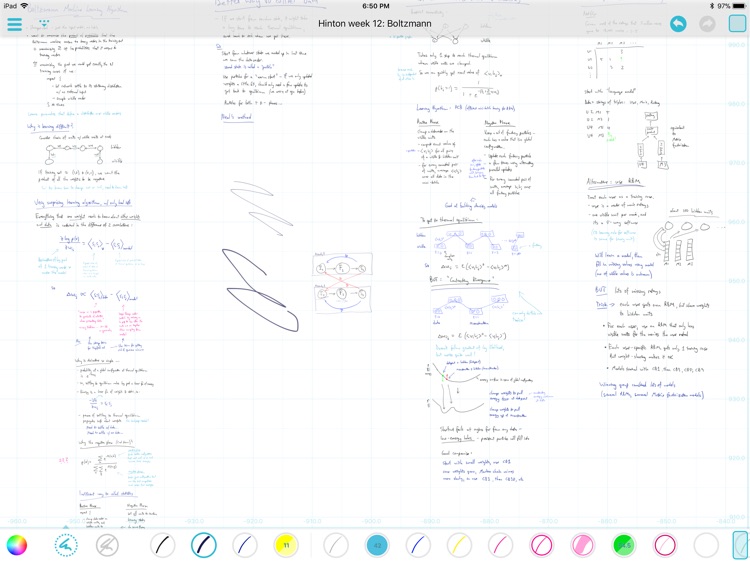Select the empty white pen slot
This screenshot has width=750, height=562.
[706, 545]
